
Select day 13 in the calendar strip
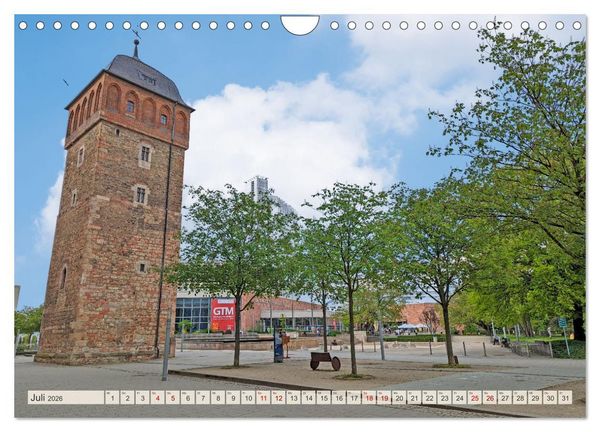(293, 397)
